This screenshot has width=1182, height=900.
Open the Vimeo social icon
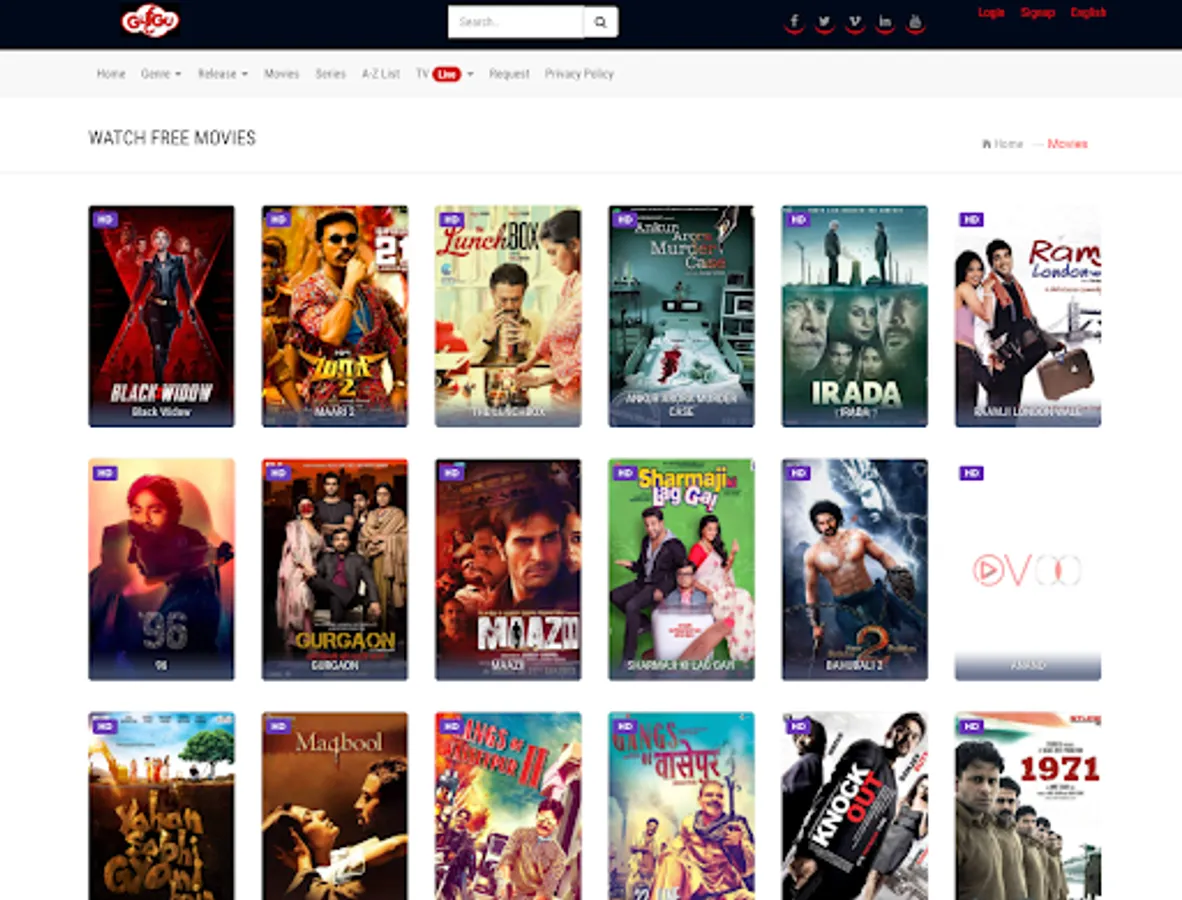tap(855, 23)
